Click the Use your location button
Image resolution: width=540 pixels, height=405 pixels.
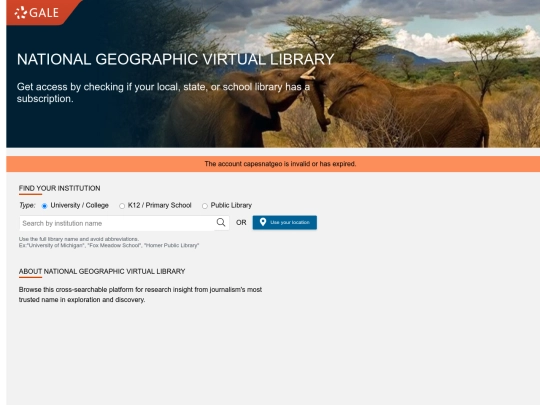point(285,222)
